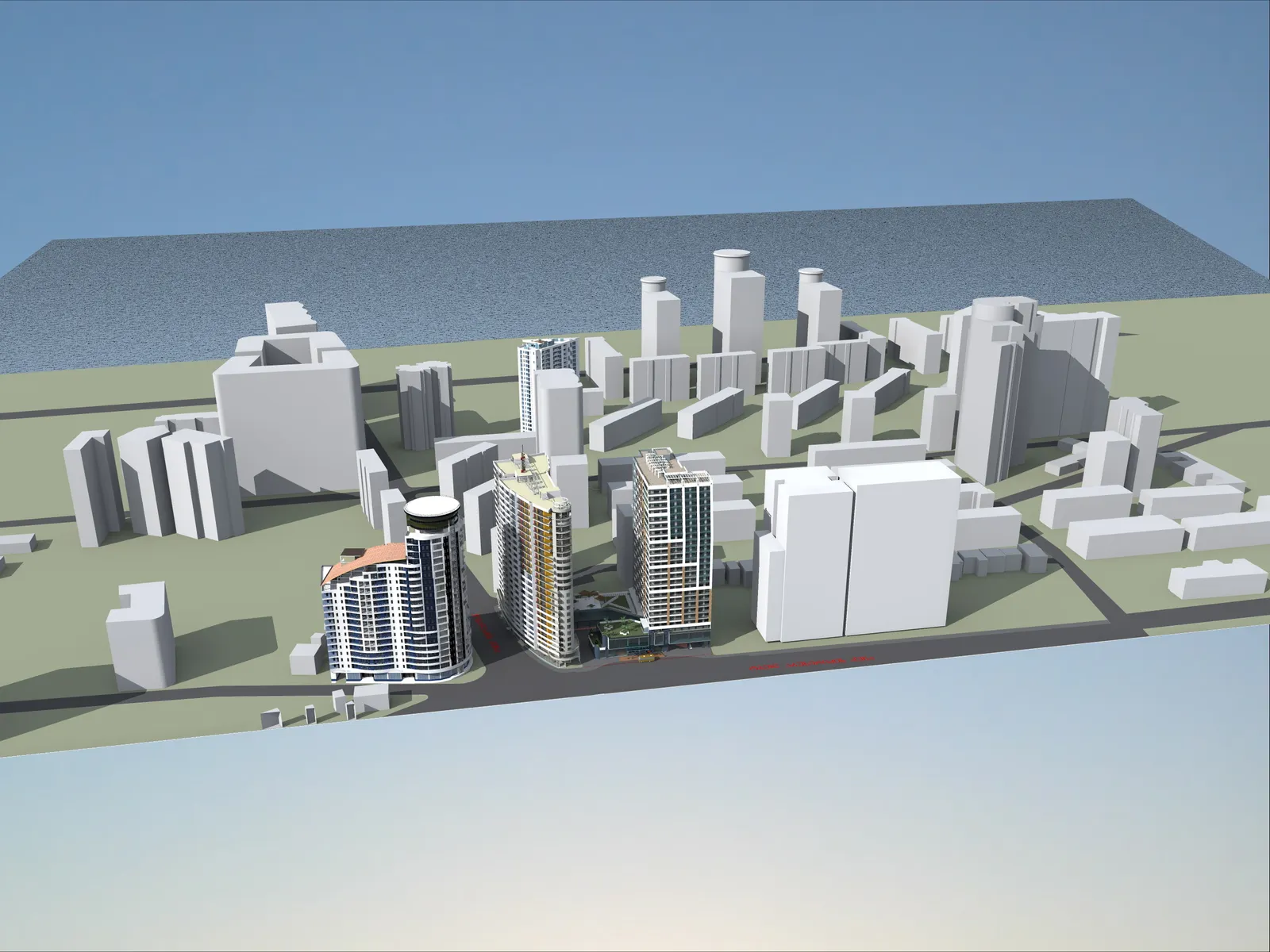Click the red street label on main road
This screenshot has height=952, width=1270.
pyautogui.click(x=811, y=662)
